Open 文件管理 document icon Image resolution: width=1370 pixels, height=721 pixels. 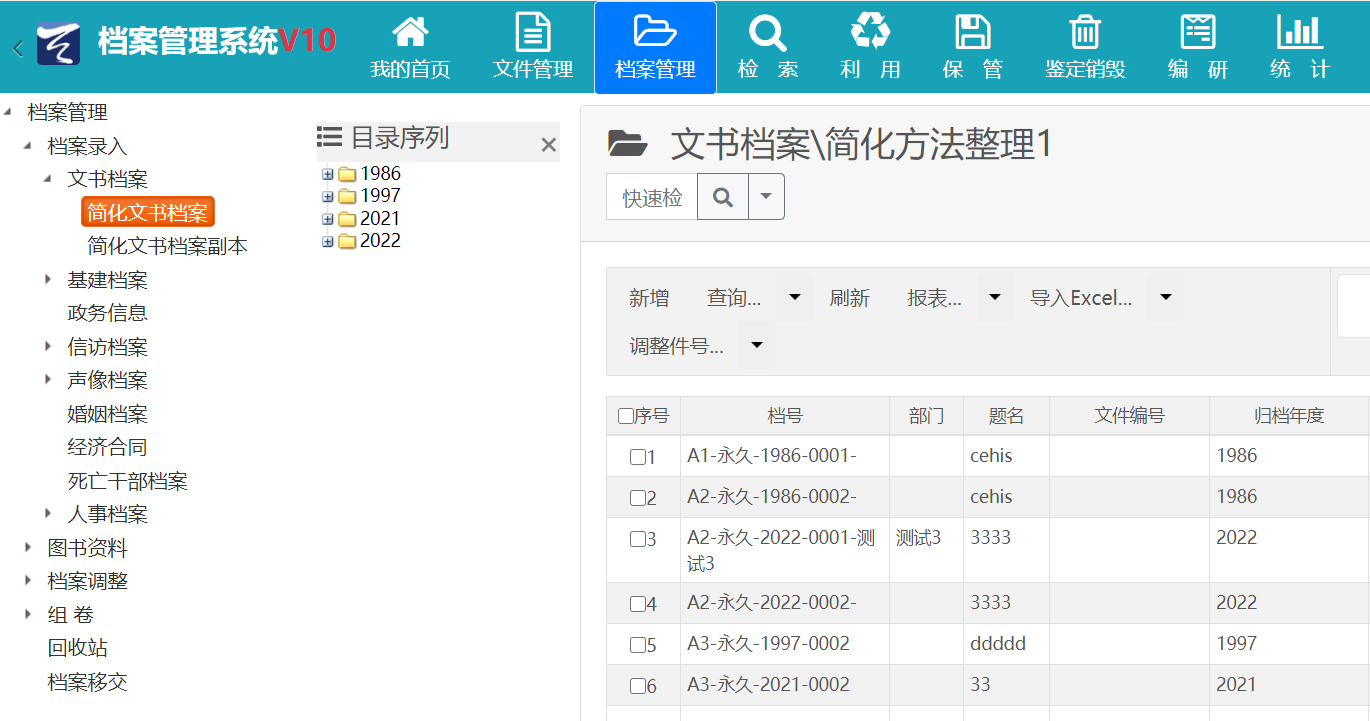pyautogui.click(x=532, y=33)
